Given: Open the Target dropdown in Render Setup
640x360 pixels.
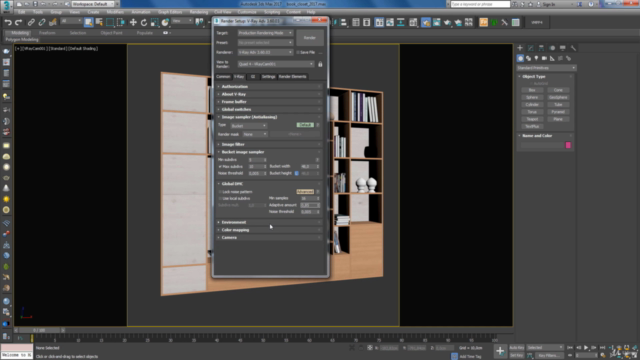Looking at the screenshot, I should [x=265, y=33].
